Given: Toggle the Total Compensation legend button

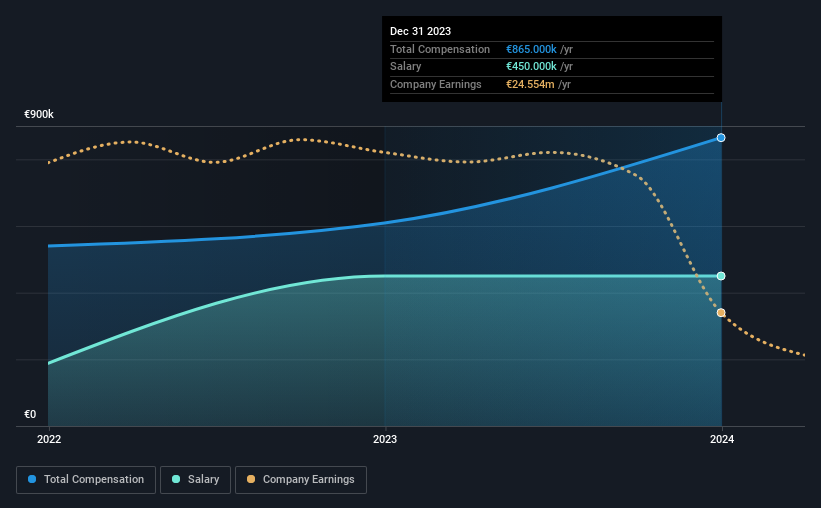Looking at the screenshot, I should click(86, 480).
